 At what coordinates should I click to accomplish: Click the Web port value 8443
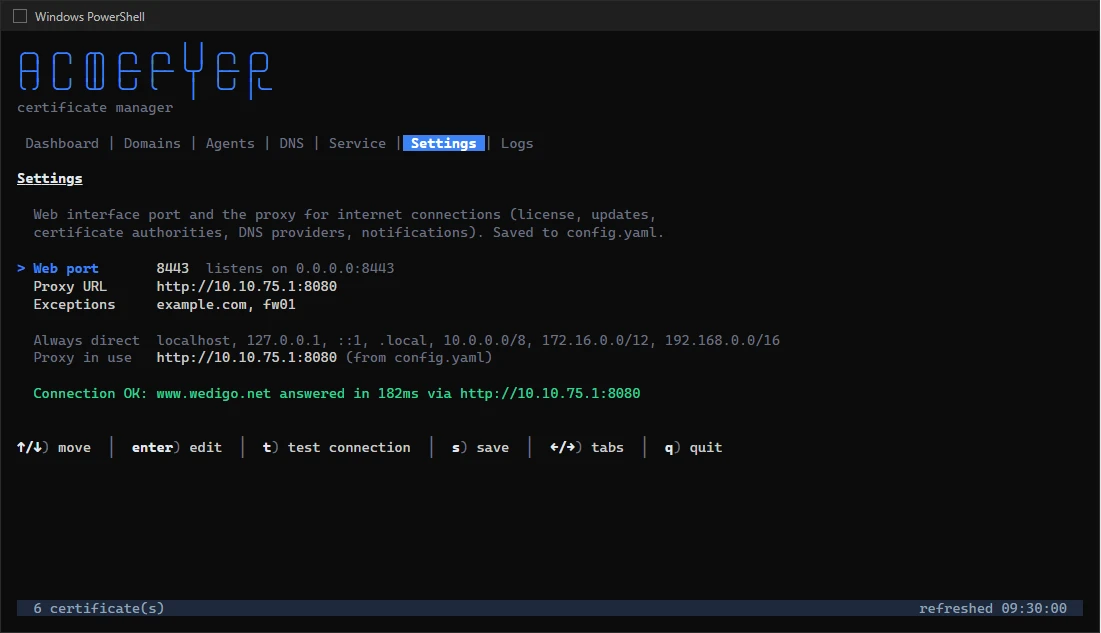tap(173, 268)
